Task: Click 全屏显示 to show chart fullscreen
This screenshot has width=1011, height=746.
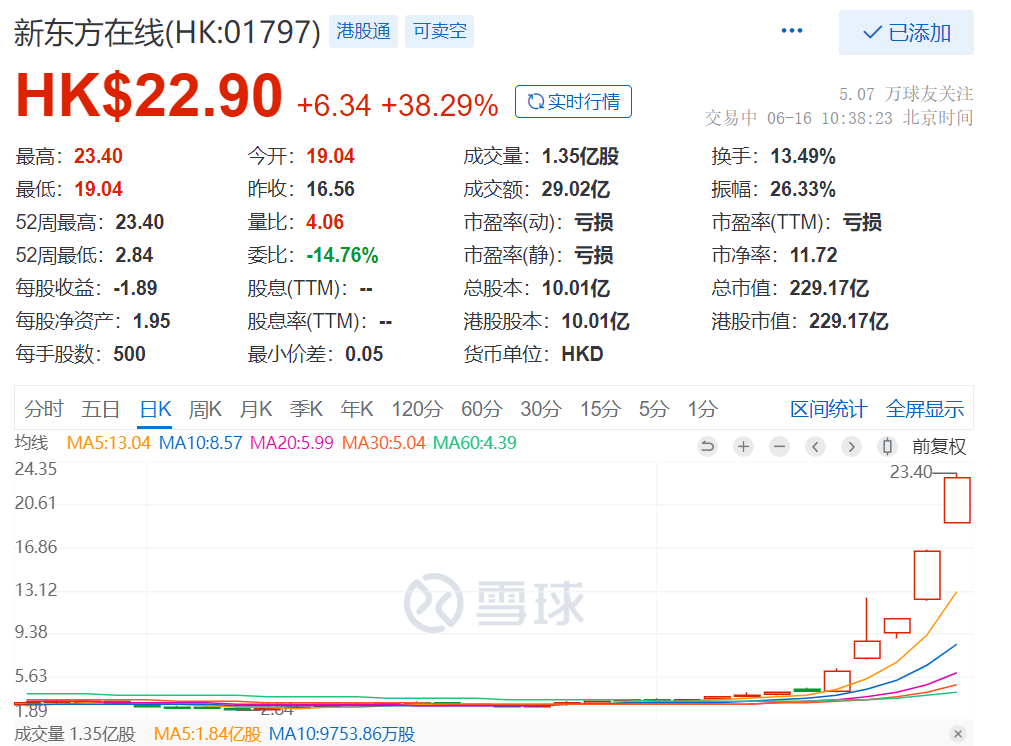Action: 925,409
